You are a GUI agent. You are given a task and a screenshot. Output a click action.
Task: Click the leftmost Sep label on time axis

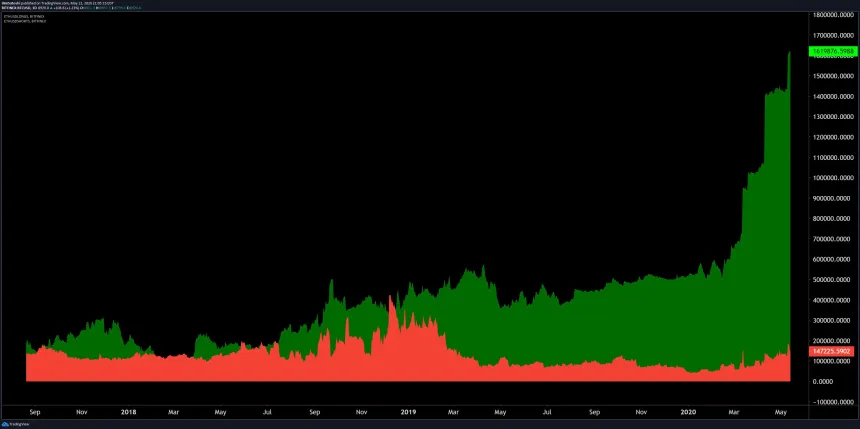pyautogui.click(x=35, y=411)
